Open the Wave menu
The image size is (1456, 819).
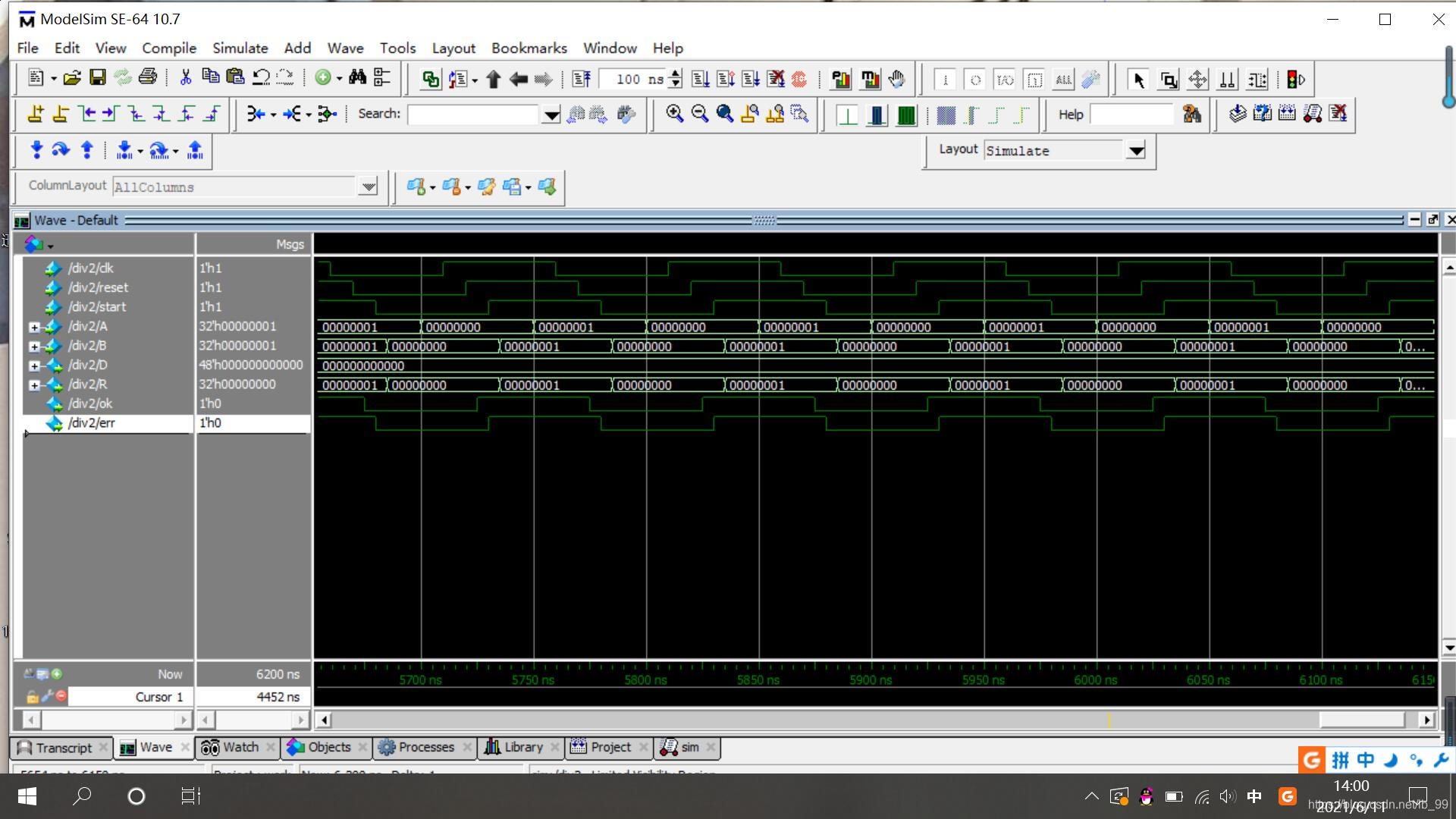coord(345,48)
